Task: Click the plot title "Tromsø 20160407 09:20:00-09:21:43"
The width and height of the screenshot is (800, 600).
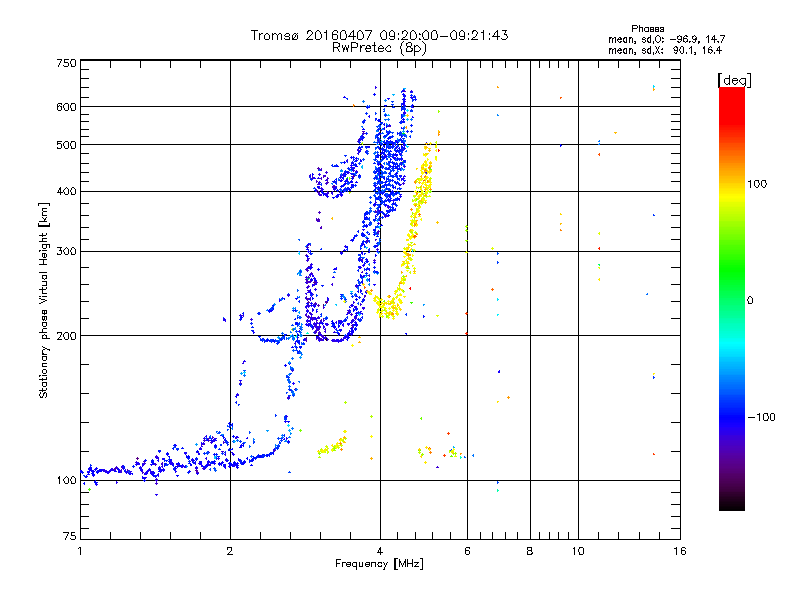Action: (x=379, y=35)
